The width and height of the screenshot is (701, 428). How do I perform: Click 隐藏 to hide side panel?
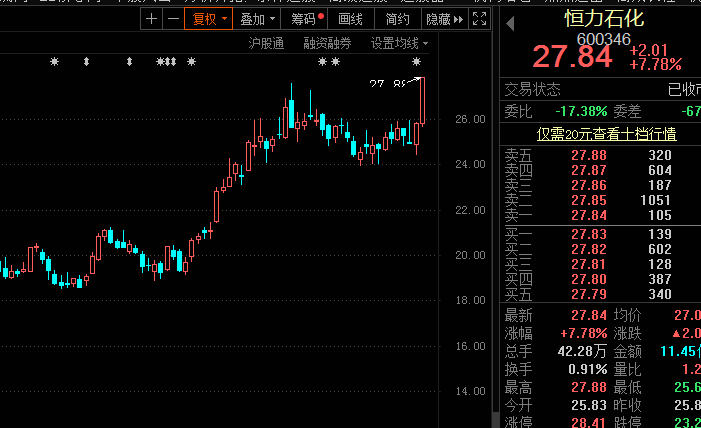(444, 19)
